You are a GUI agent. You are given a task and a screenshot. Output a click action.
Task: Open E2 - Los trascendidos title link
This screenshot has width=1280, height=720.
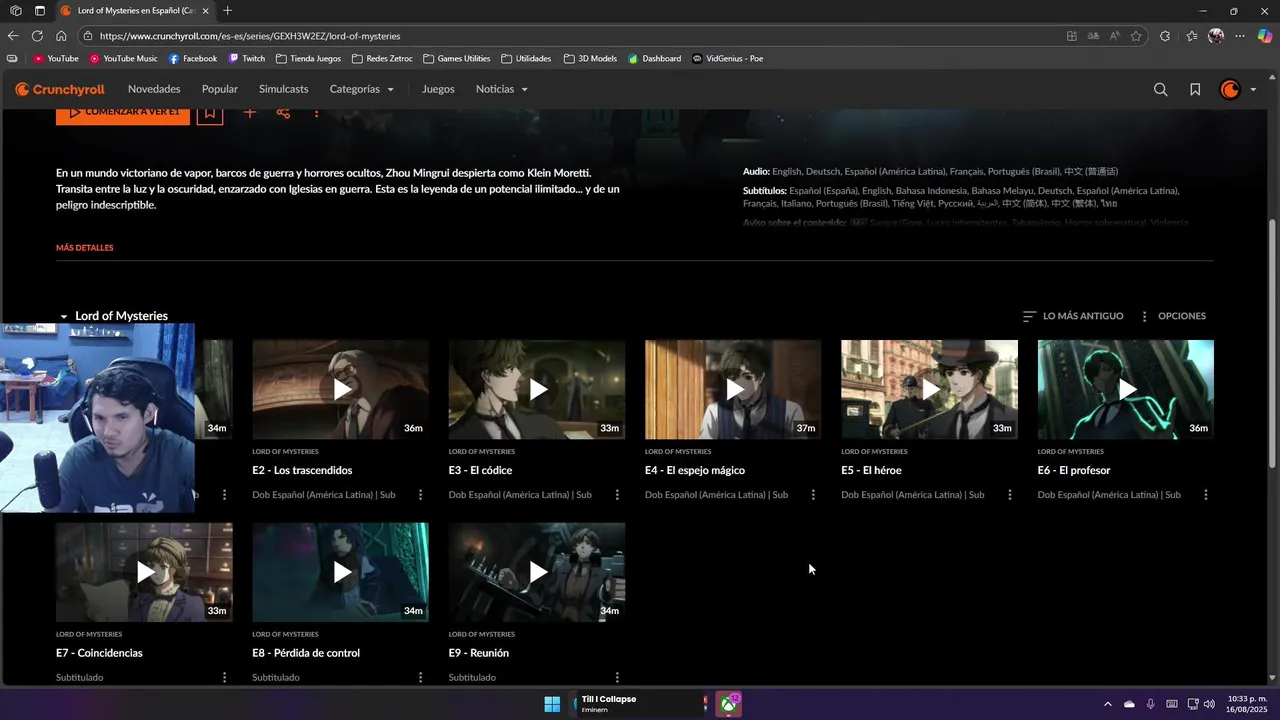click(302, 470)
